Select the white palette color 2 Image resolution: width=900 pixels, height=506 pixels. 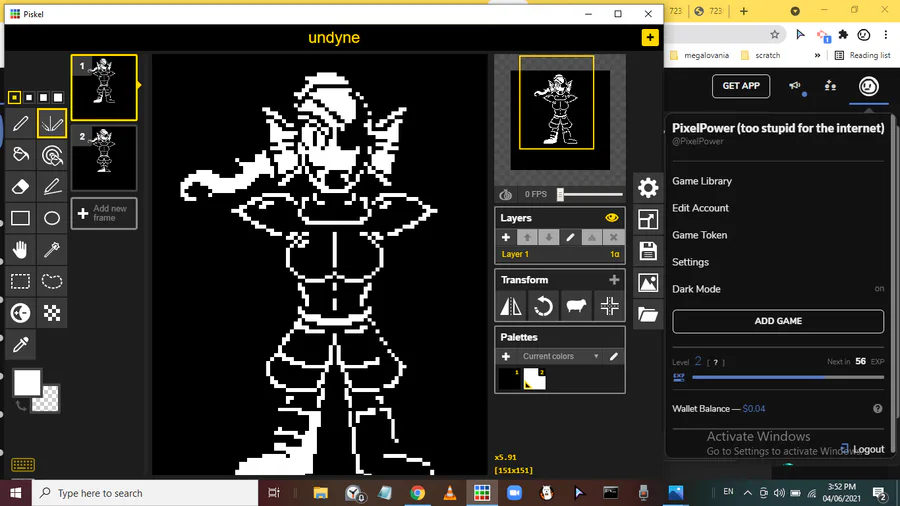point(534,379)
